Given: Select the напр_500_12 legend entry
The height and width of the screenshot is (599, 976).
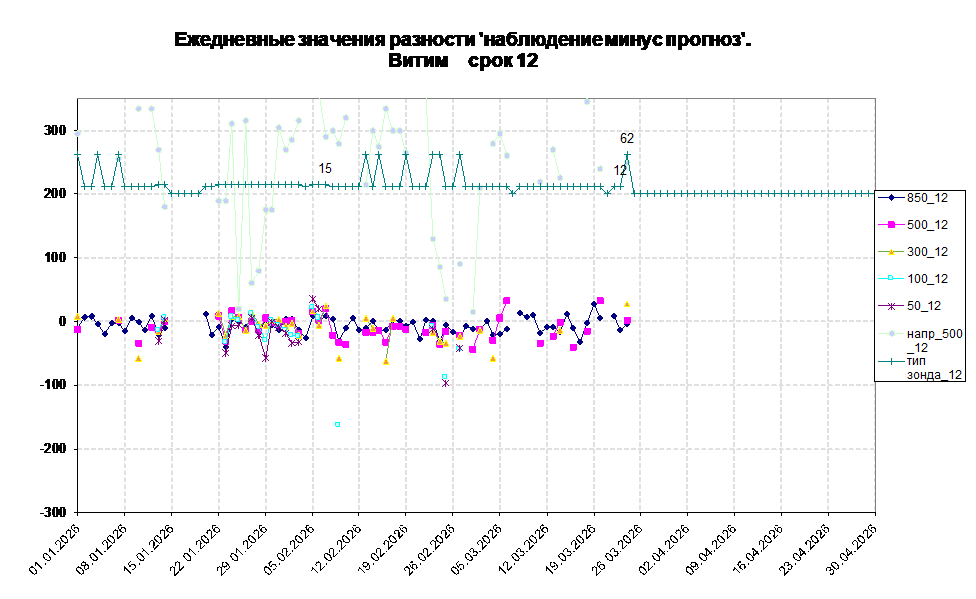Looking at the screenshot, I should click(921, 340).
